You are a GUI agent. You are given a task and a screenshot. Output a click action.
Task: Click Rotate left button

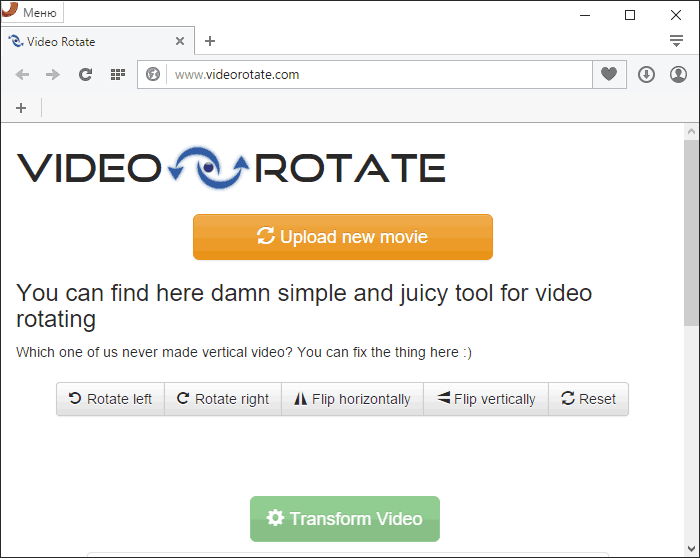110,399
